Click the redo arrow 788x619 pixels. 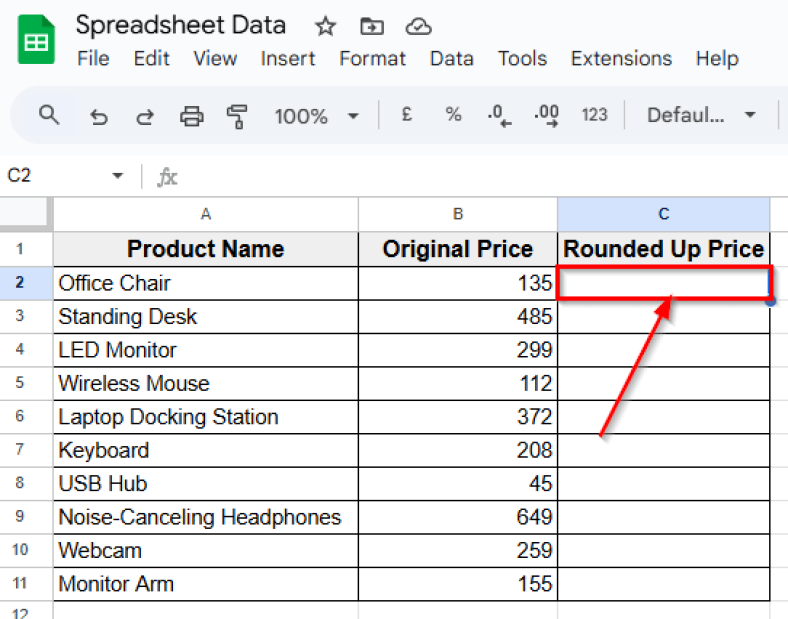145,117
